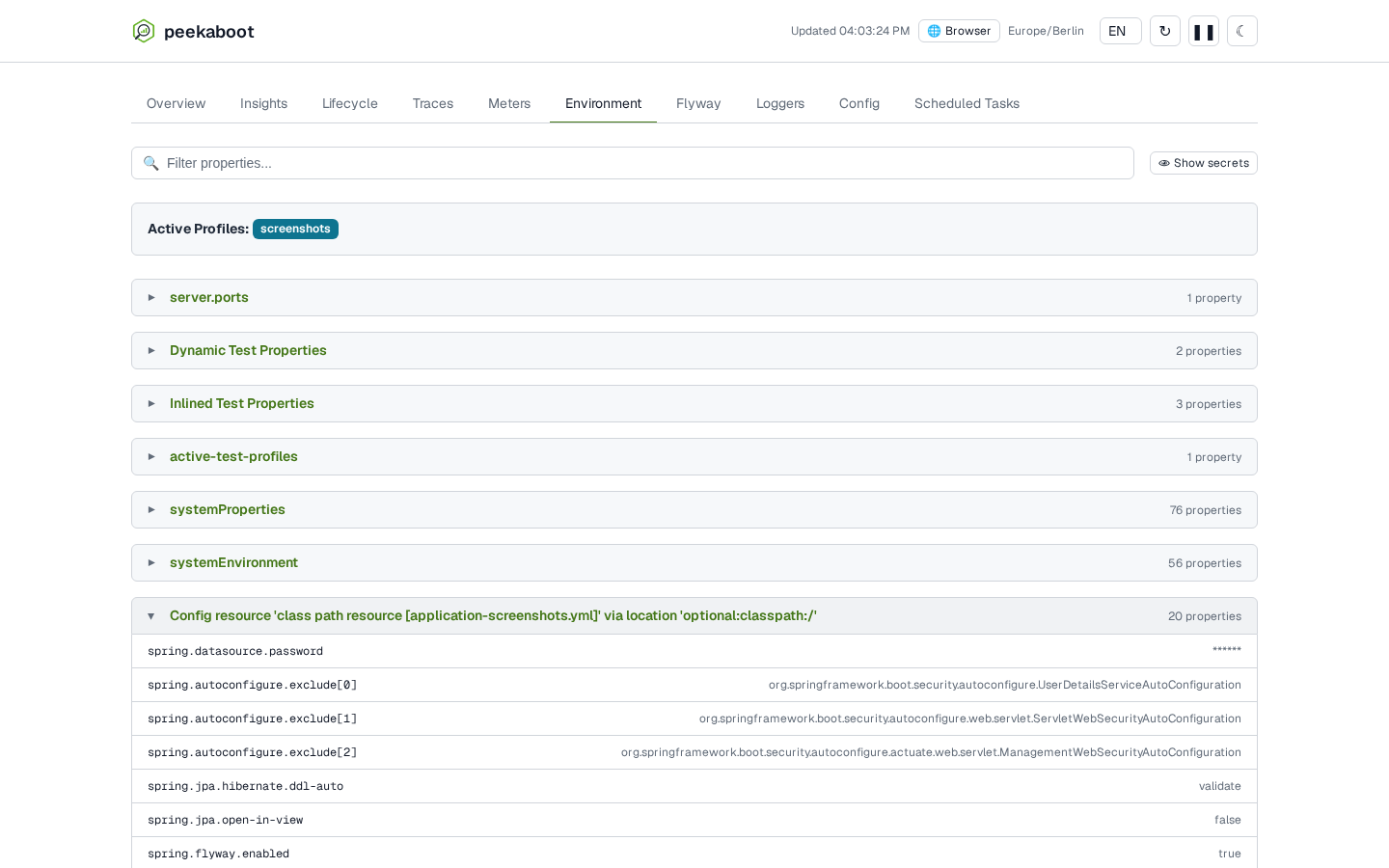Go to the Traces tab
This screenshot has height=868, width=1389.
pyautogui.click(x=433, y=103)
